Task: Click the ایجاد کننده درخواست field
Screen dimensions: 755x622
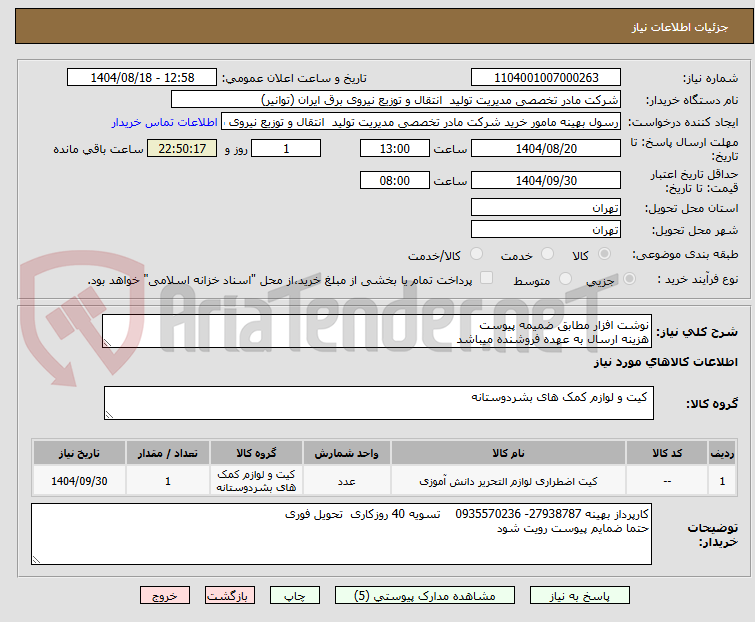Action: coord(421,122)
